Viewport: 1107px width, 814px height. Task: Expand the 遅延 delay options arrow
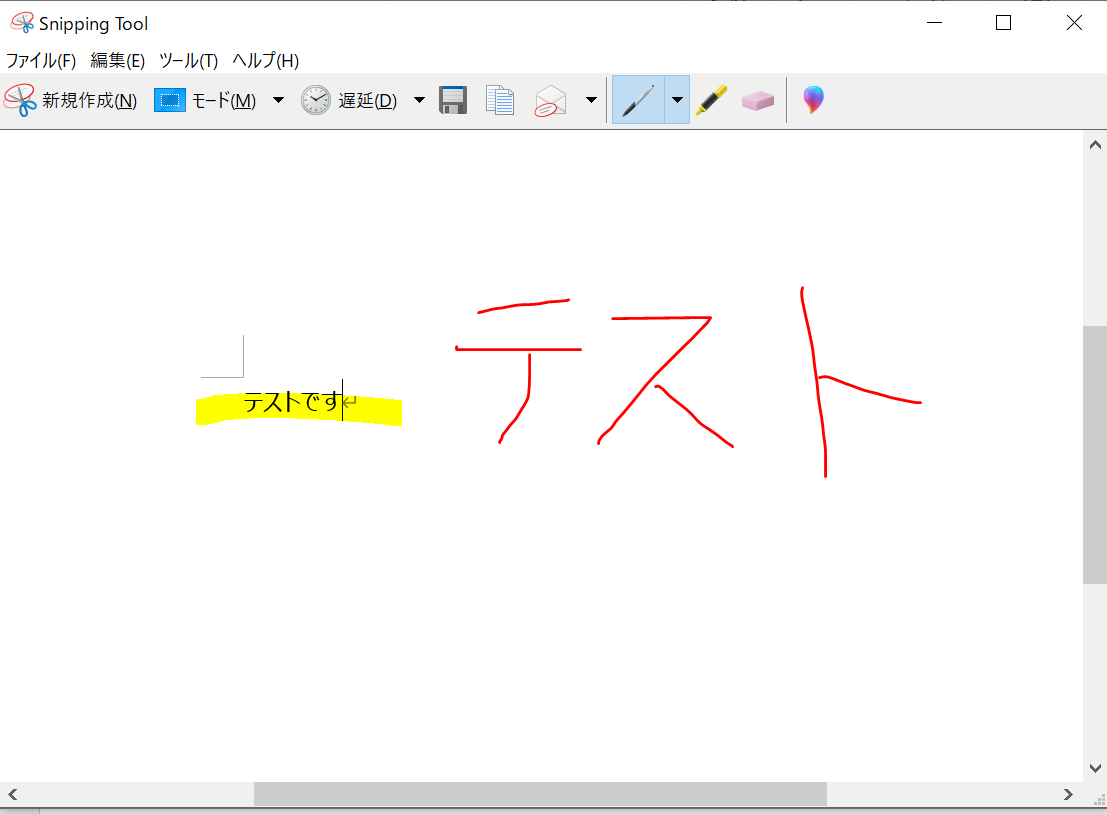tap(419, 99)
